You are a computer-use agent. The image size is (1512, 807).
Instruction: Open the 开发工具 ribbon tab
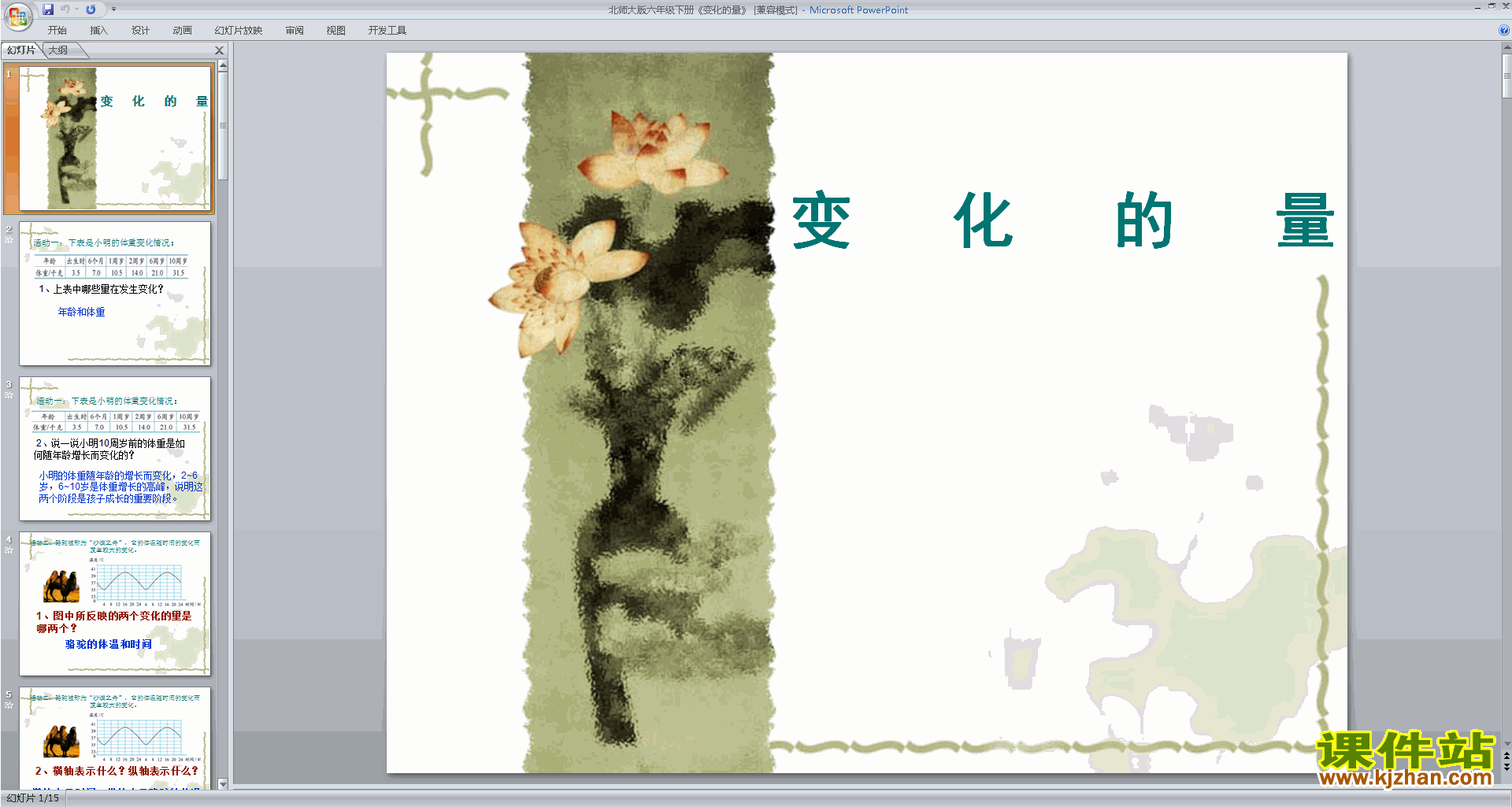387,31
